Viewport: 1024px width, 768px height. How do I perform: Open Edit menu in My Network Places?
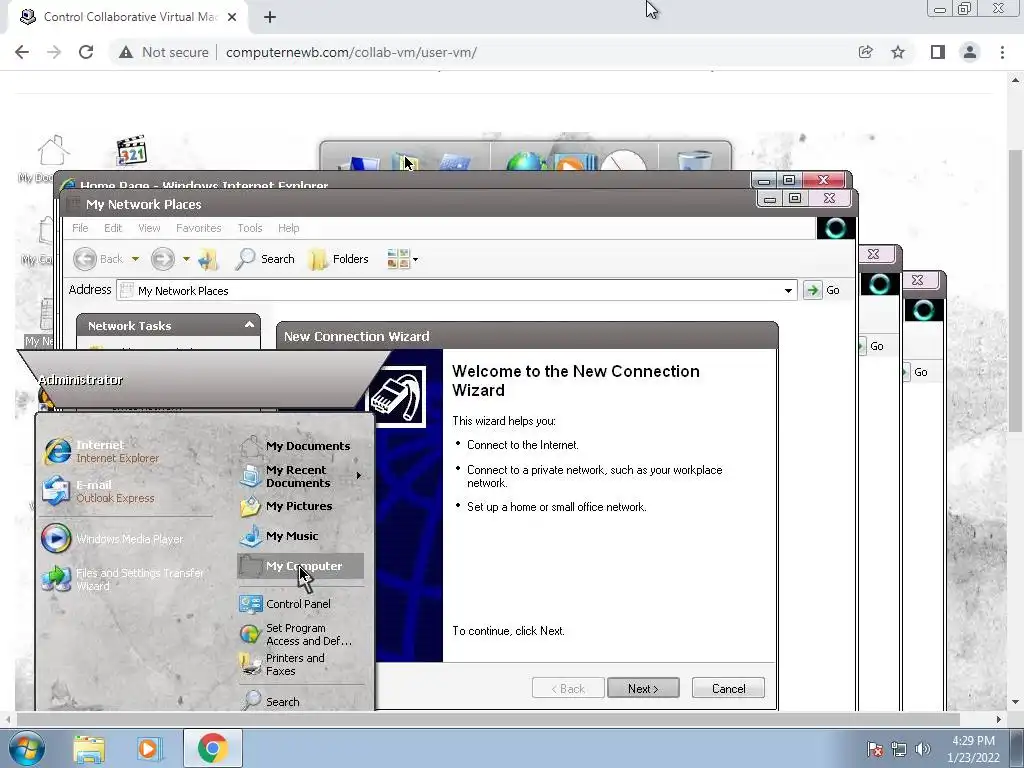click(112, 228)
